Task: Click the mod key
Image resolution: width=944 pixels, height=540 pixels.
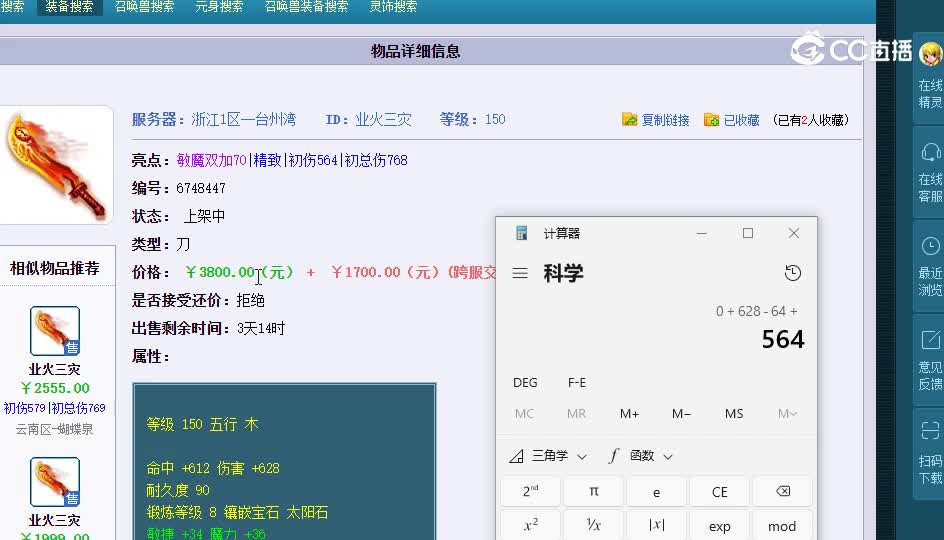Action: 783,526
